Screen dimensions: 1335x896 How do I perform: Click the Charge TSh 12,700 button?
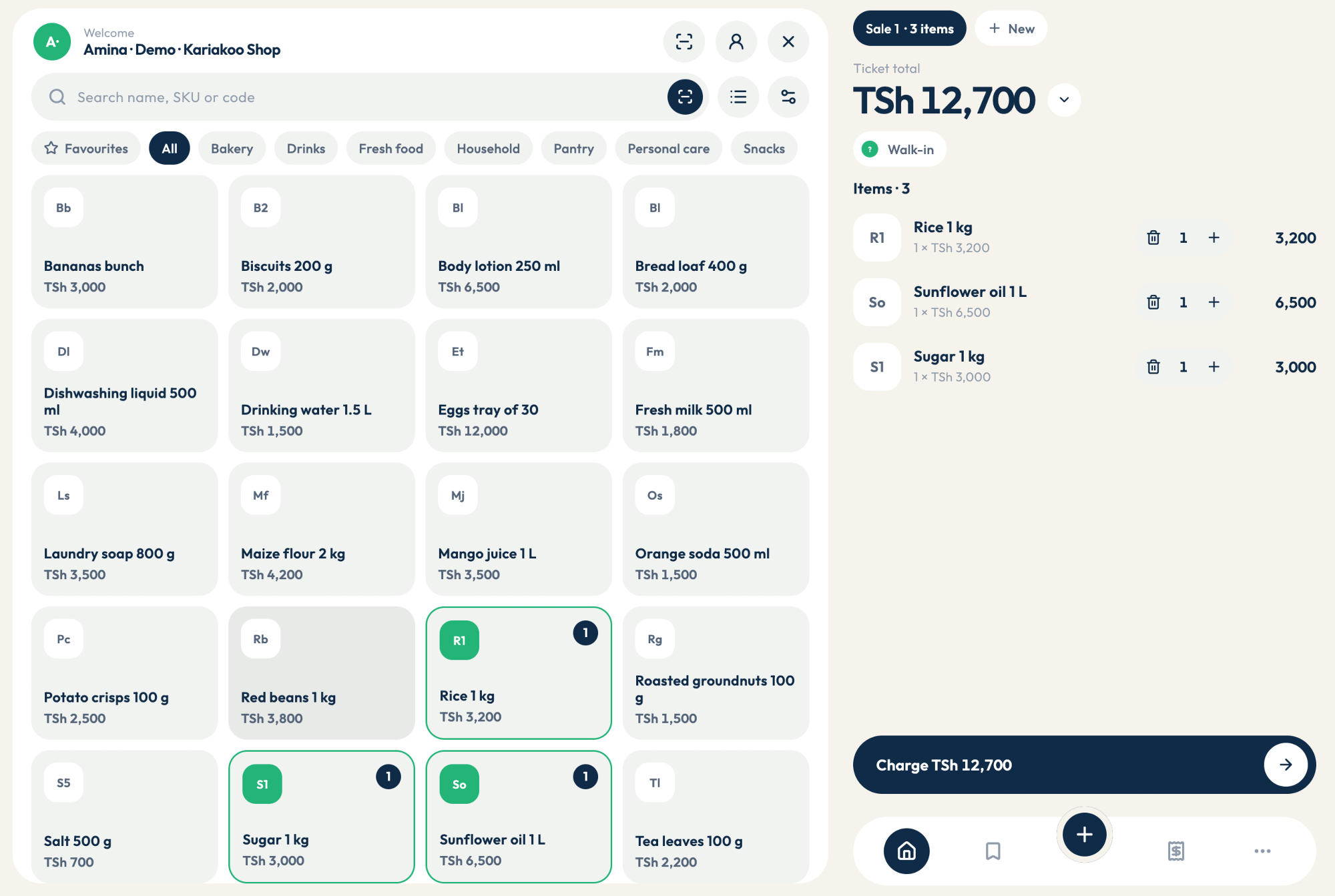click(x=1084, y=765)
